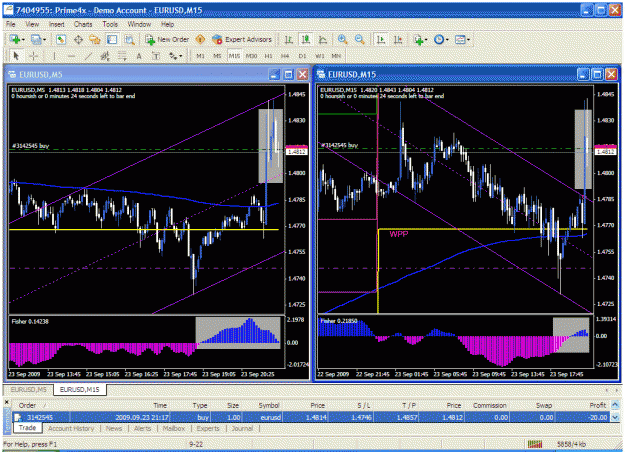Show the Market Watch panel
This screenshot has width=625, height=452.
tap(61, 39)
